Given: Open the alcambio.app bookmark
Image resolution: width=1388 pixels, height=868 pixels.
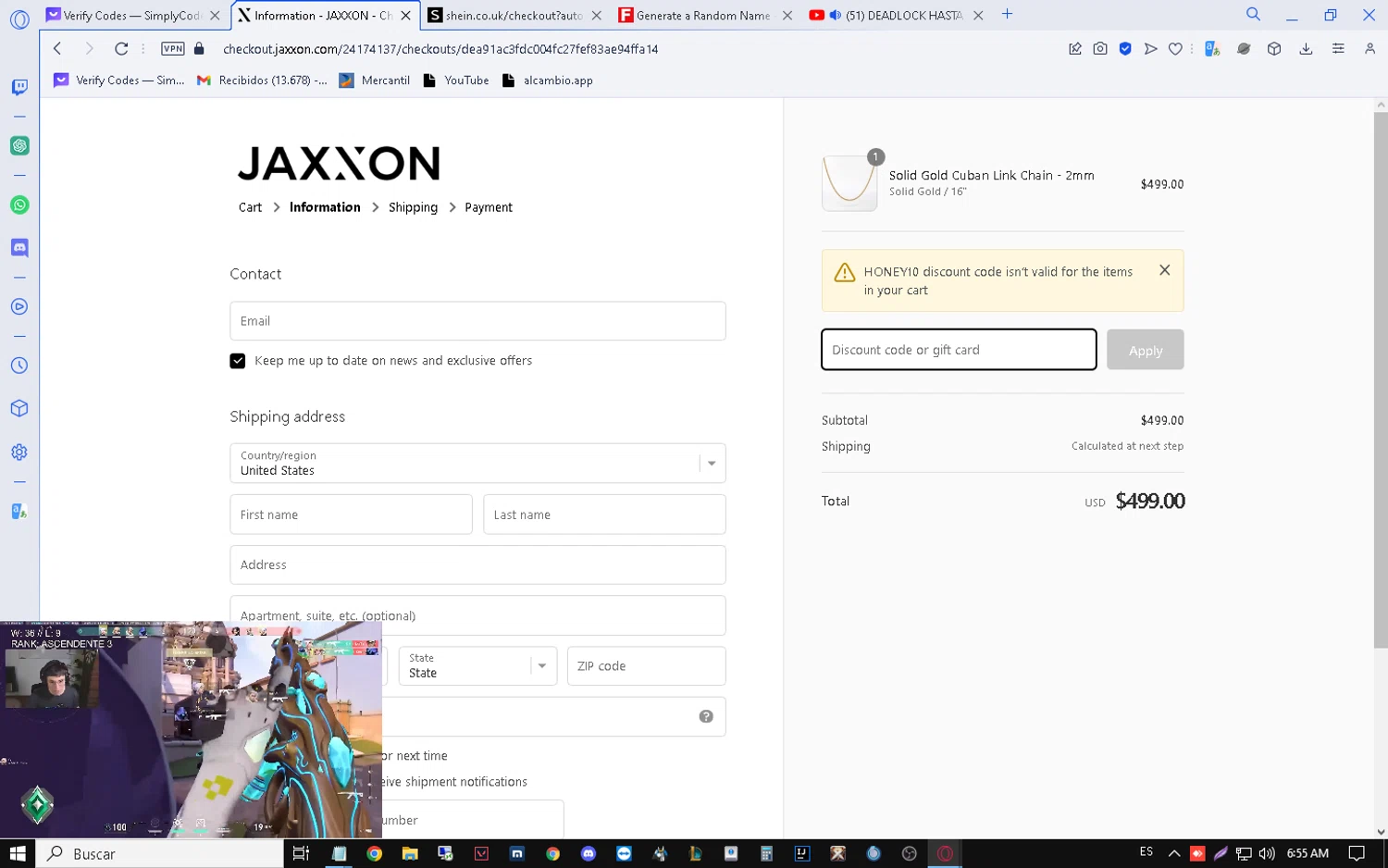Looking at the screenshot, I should click(x=547, y=81).
